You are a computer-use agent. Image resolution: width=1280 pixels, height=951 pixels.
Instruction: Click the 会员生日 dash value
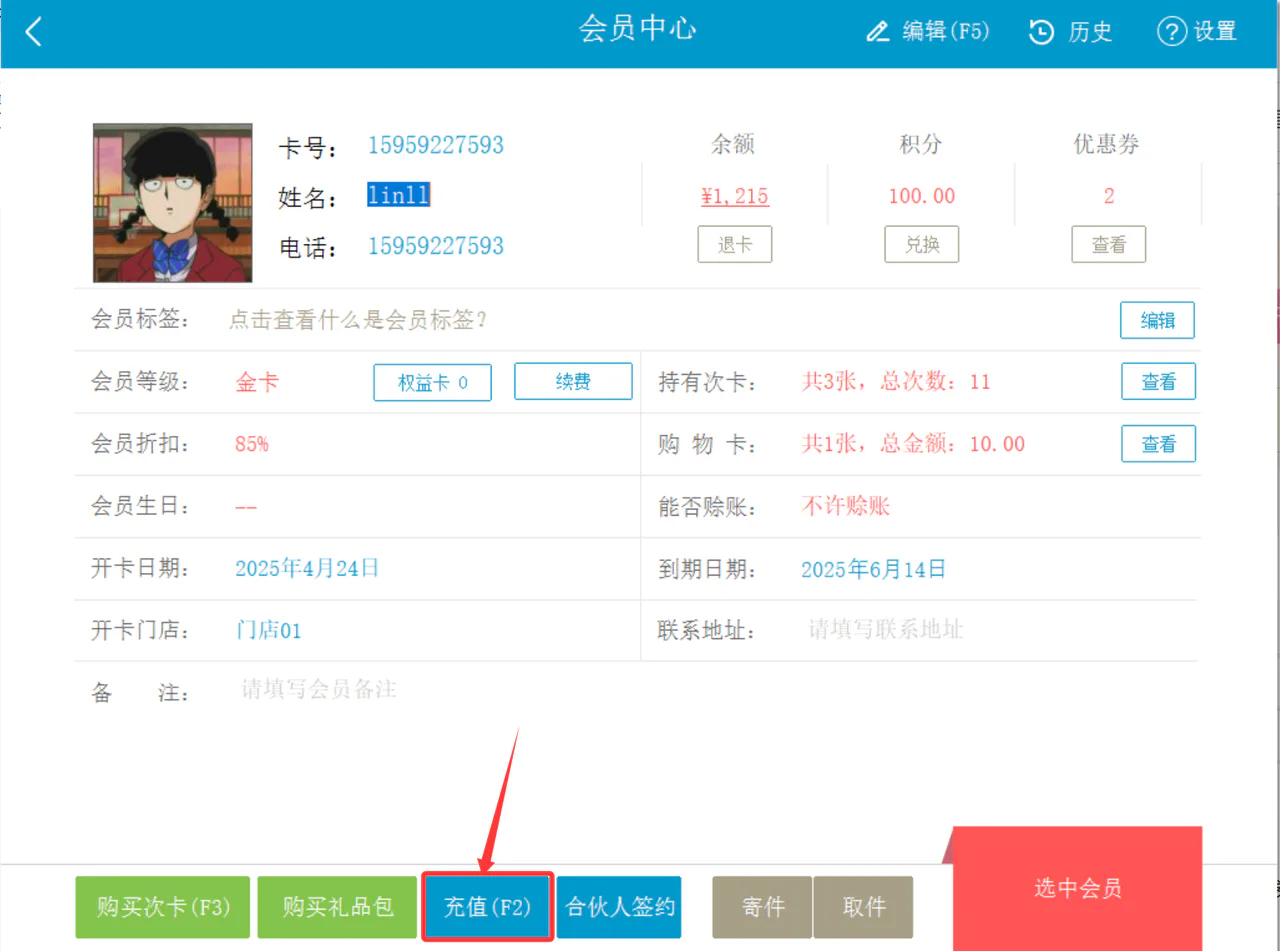(x=246, y=507)
